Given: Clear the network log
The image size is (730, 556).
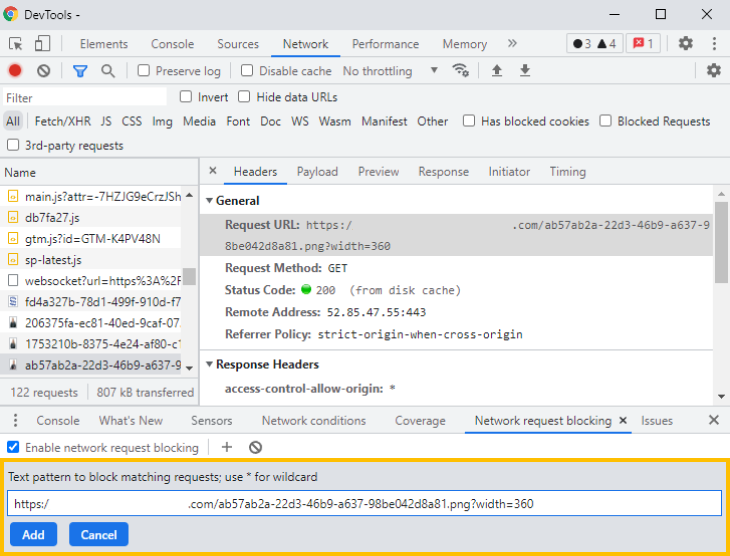Looking at the screenshot, I should click(44, 71).
